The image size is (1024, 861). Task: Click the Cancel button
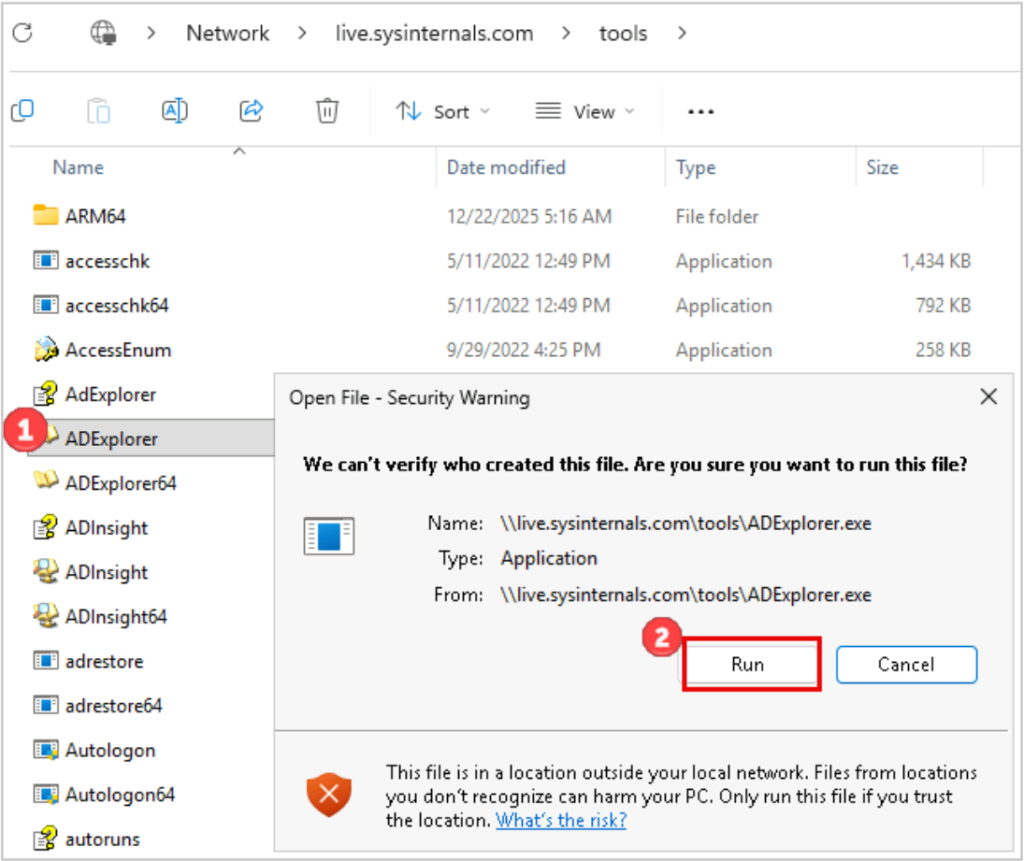click(906, 665)
